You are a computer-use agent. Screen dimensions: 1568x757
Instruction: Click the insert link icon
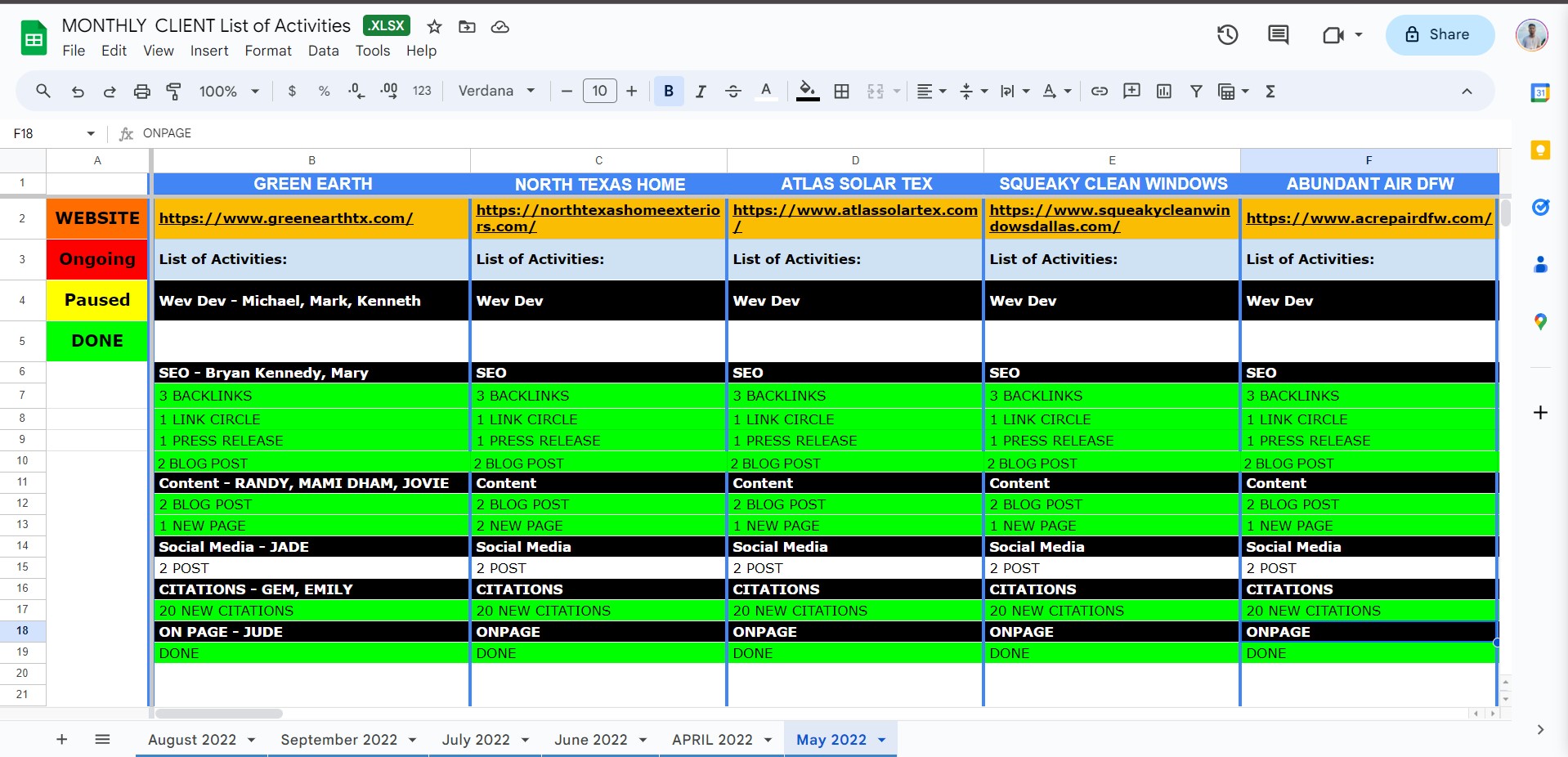1100,92
